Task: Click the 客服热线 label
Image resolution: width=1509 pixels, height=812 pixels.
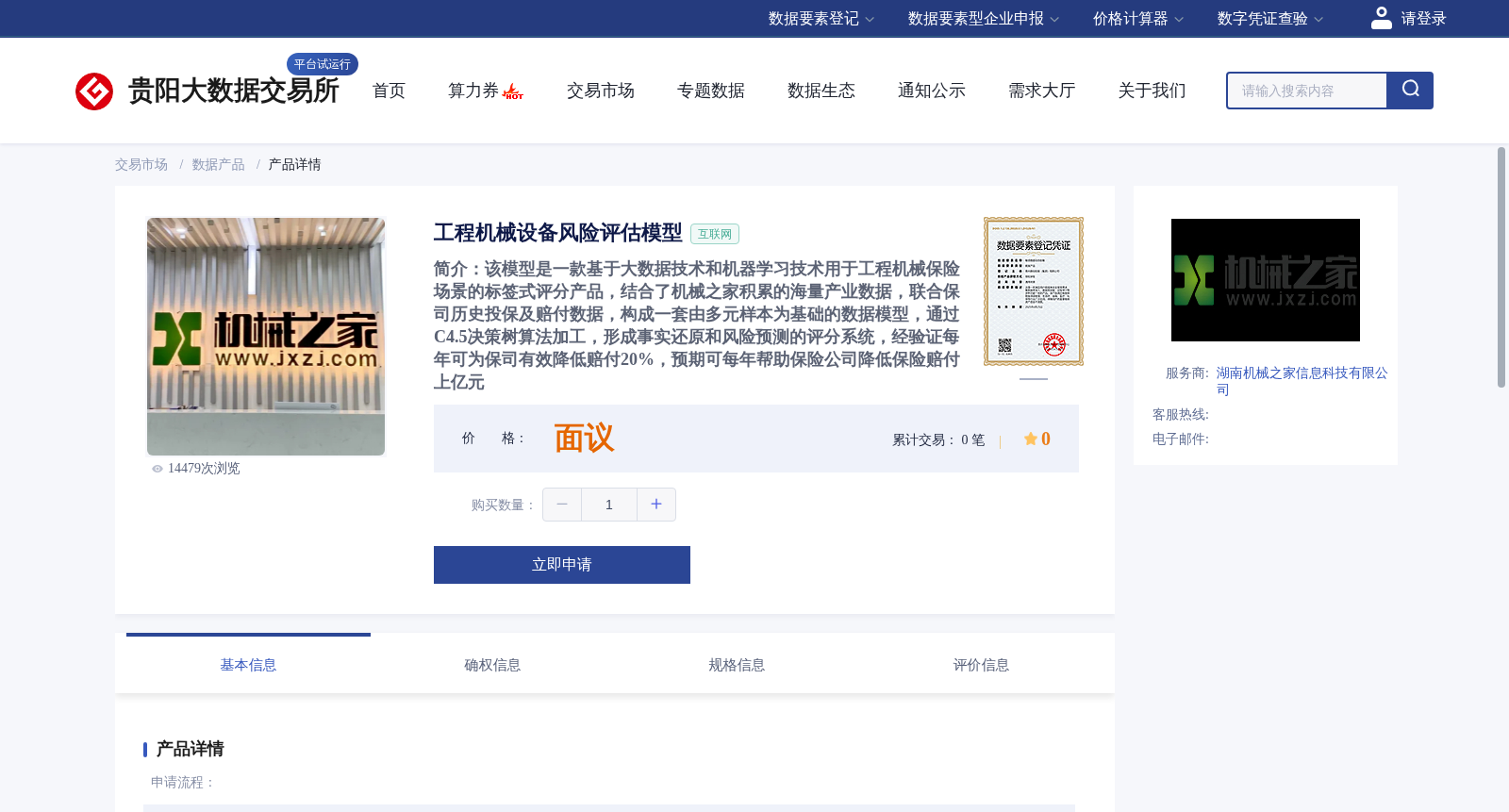Action: click(x=1180, y=415)
